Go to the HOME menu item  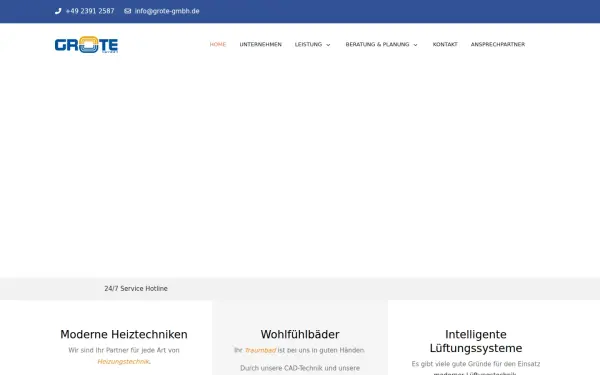[218, 44]
